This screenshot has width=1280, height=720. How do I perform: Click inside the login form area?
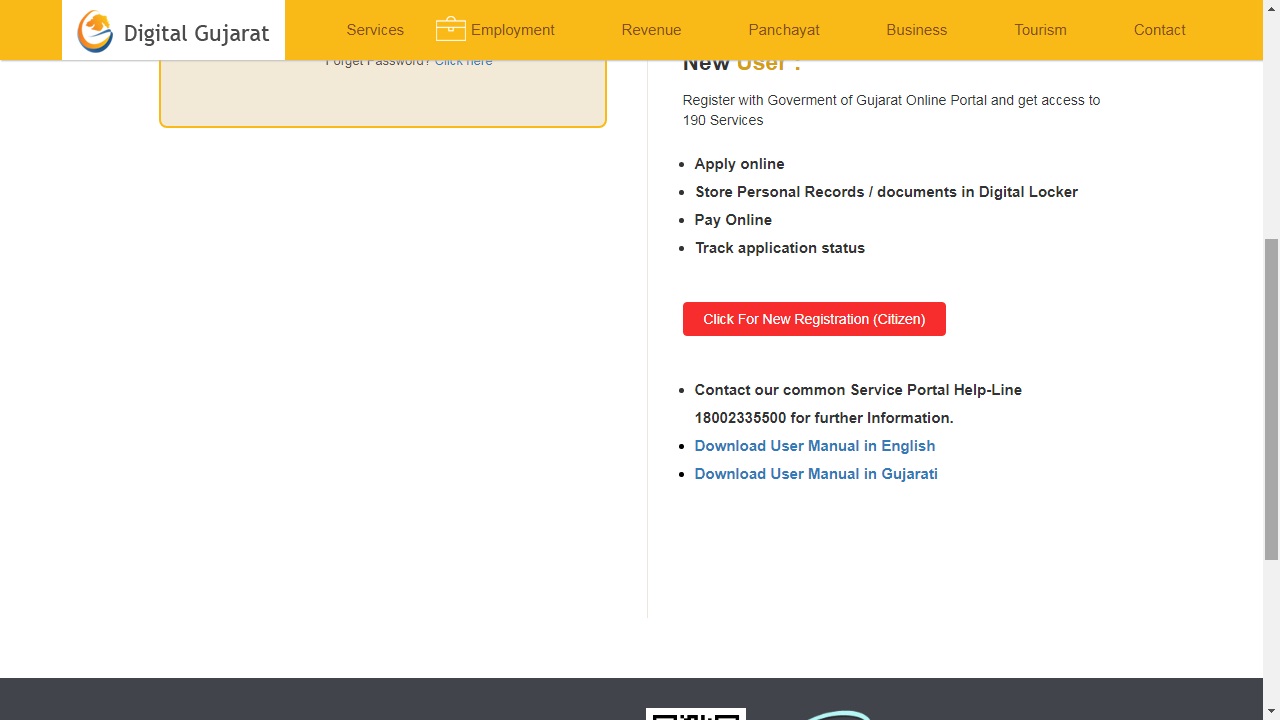click(382, 95)
